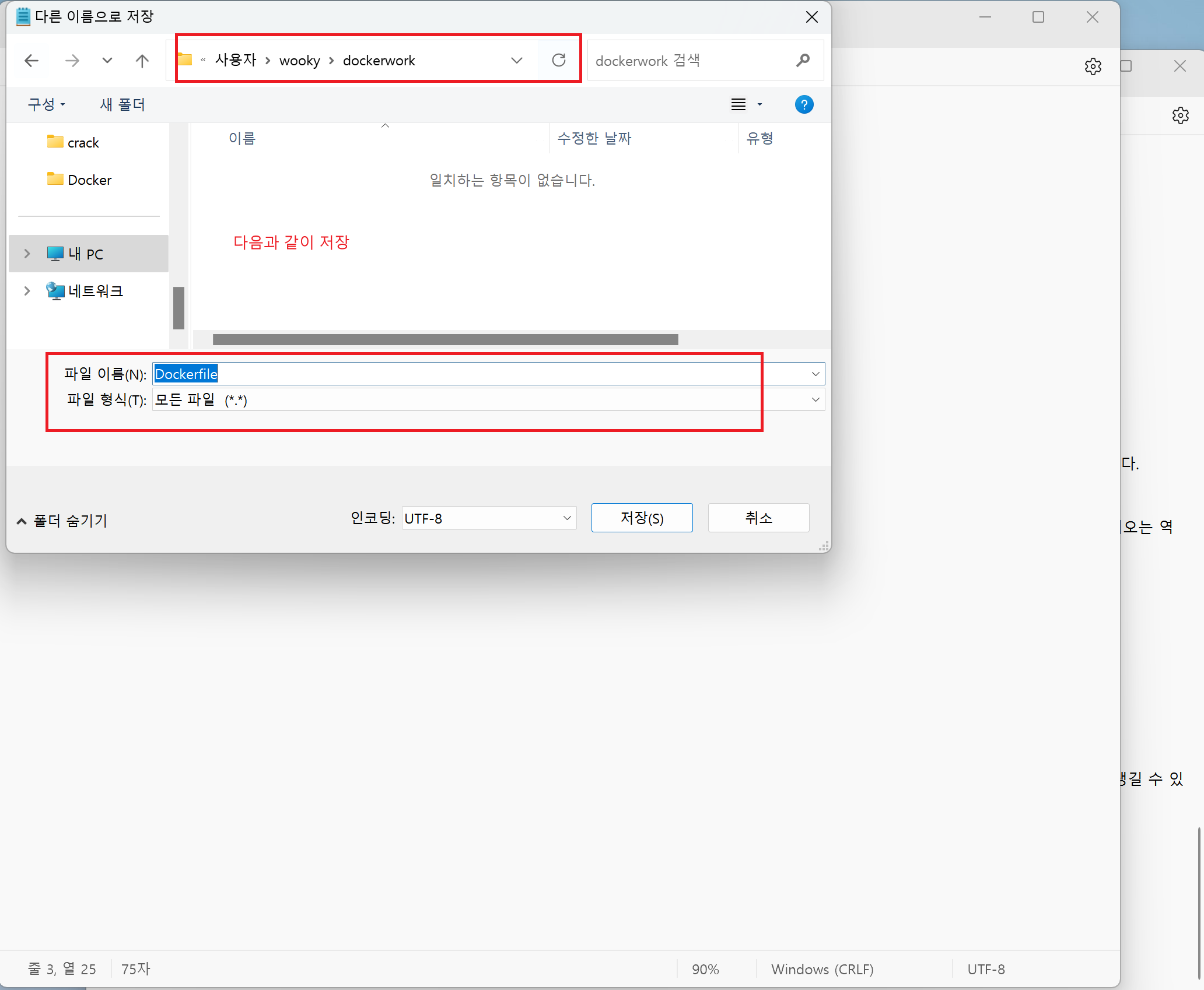Image resolution: width=1204 pixels, height=990 pixels.
Task: Click the Notepad settings gear icon
Action: [1093, 66]
